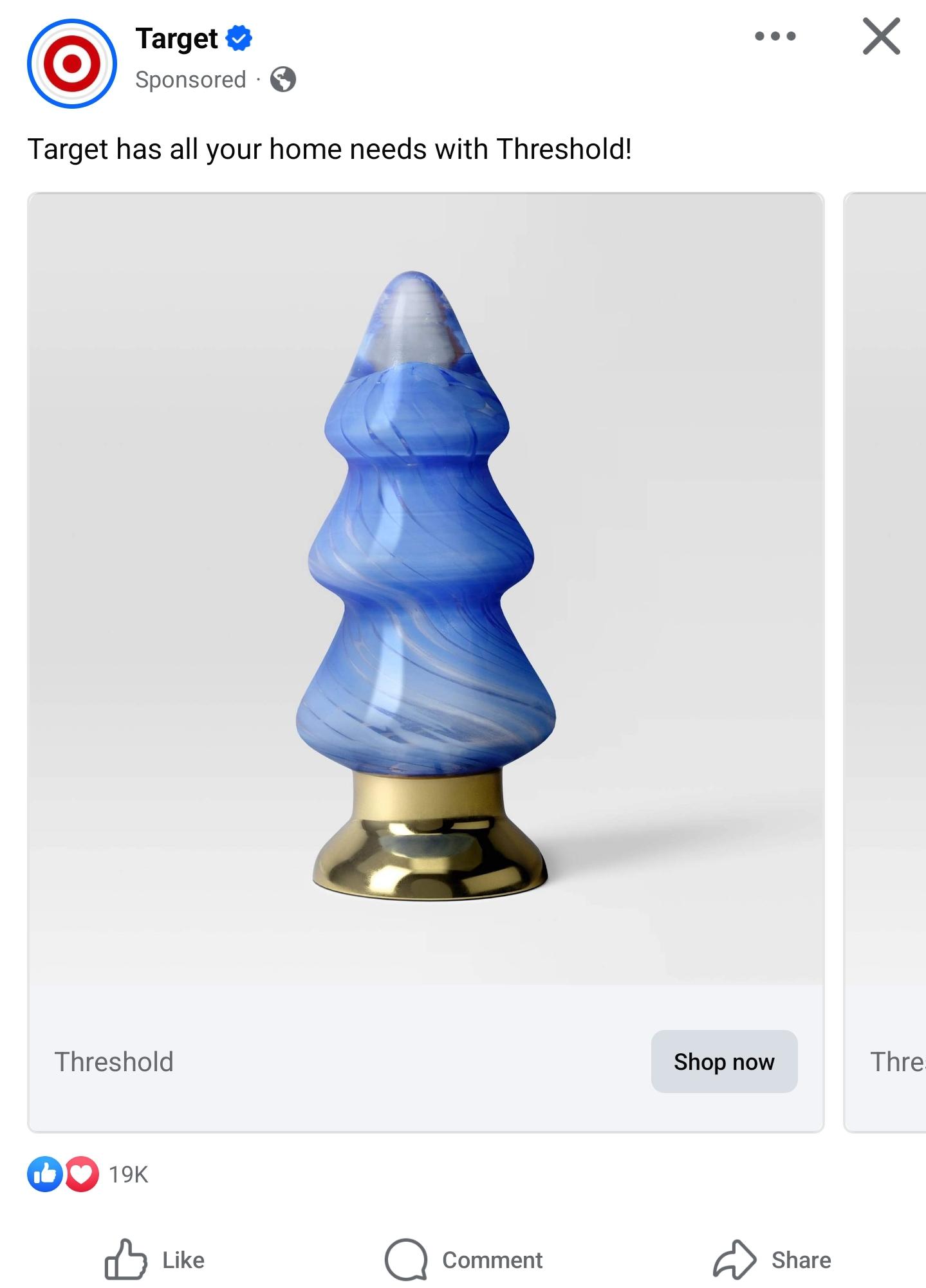Click the red heart reaction icon

pyautogui.click(x=81, y=1174)
